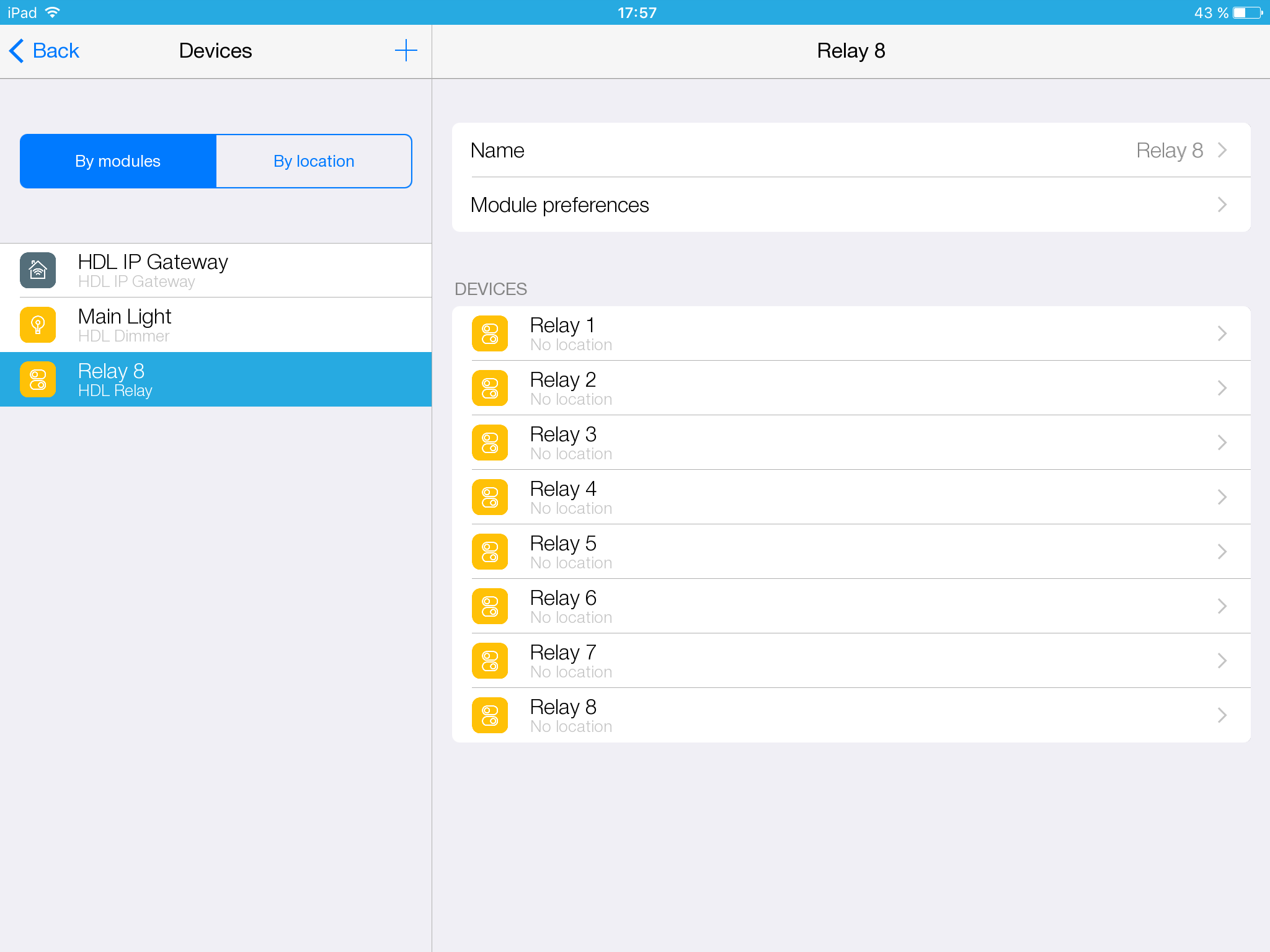Expand Module preferences chevron

click(x=1222, y=205)
